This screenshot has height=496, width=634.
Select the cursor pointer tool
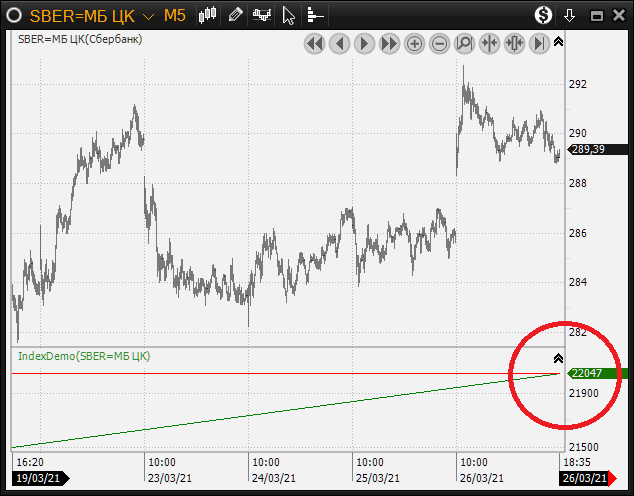coord(289,15)
